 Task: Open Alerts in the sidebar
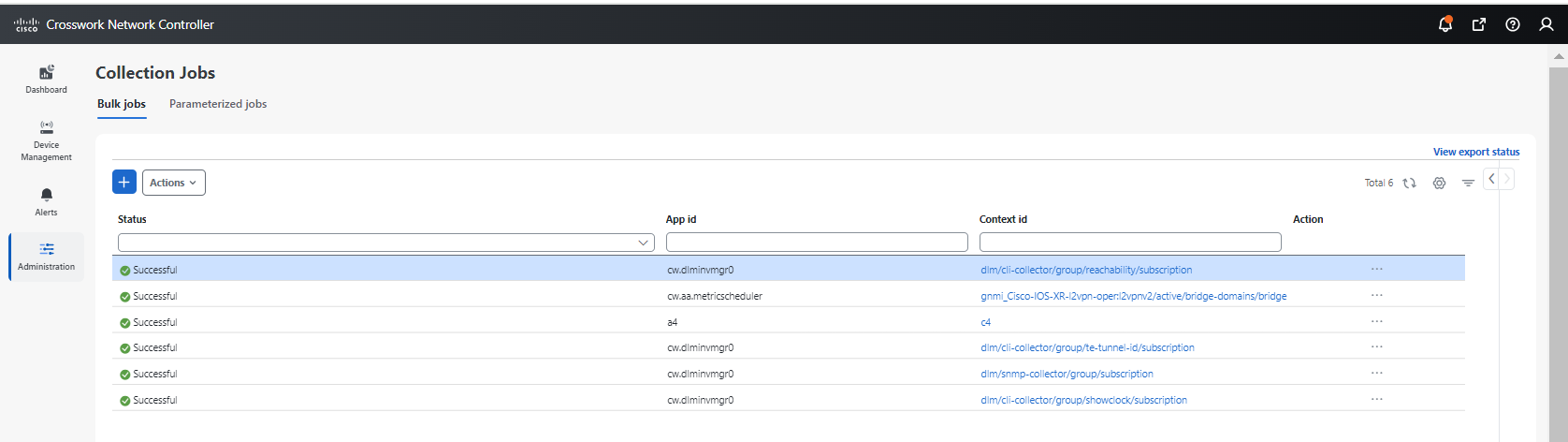pyautogui.click(x=46, y=201)
